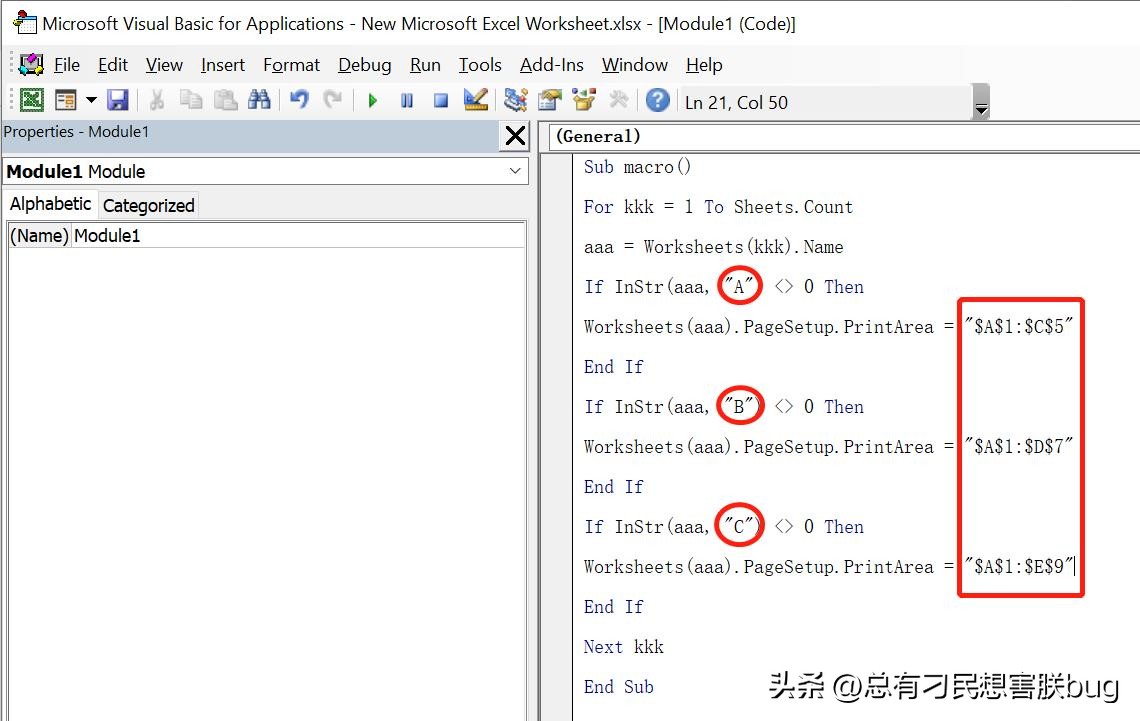Click the If InStr line containing "B"
Image resolution: width=1140 pixels, height=721 pixels.
pos(723,407)
